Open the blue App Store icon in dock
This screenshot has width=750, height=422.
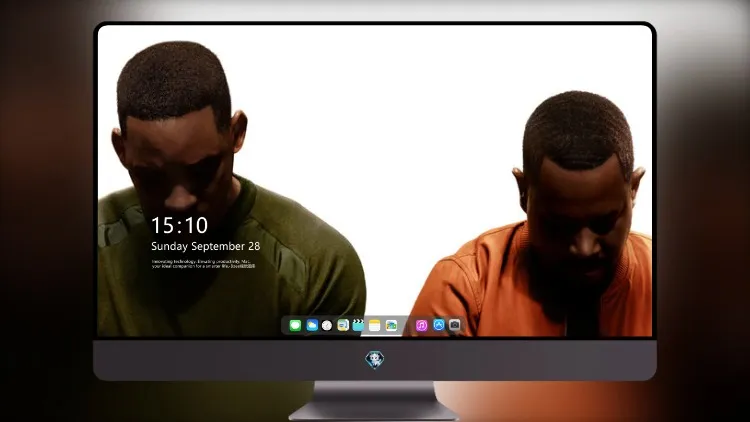(439, 325)
